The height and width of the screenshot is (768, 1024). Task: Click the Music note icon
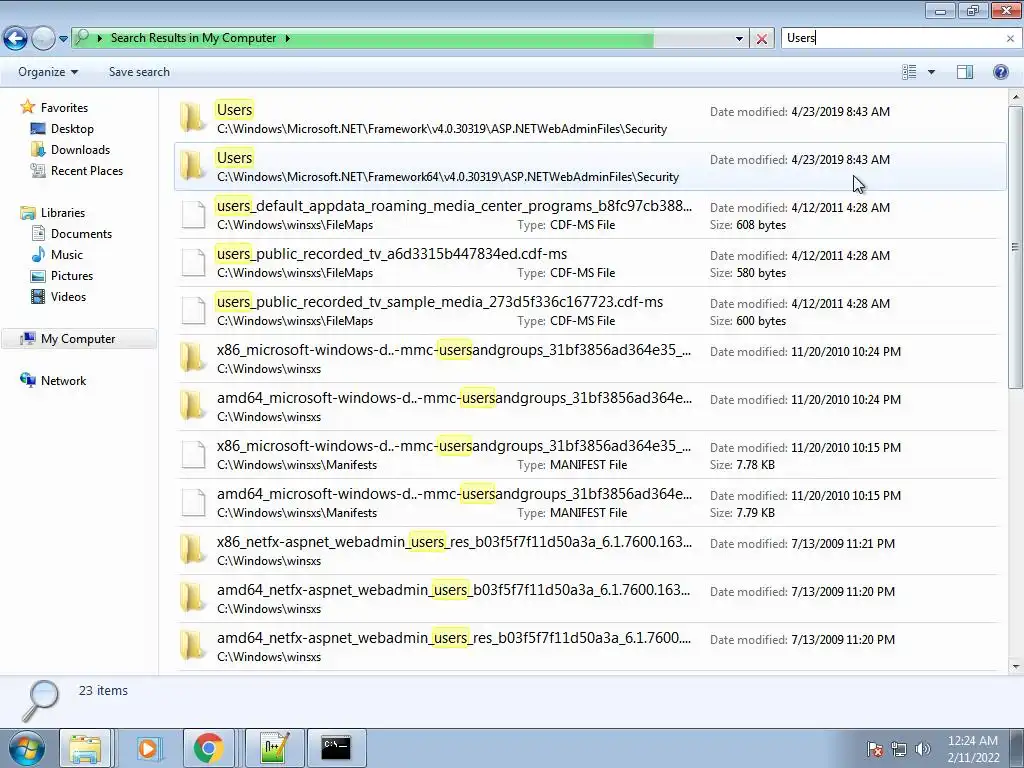click(38, 254)
